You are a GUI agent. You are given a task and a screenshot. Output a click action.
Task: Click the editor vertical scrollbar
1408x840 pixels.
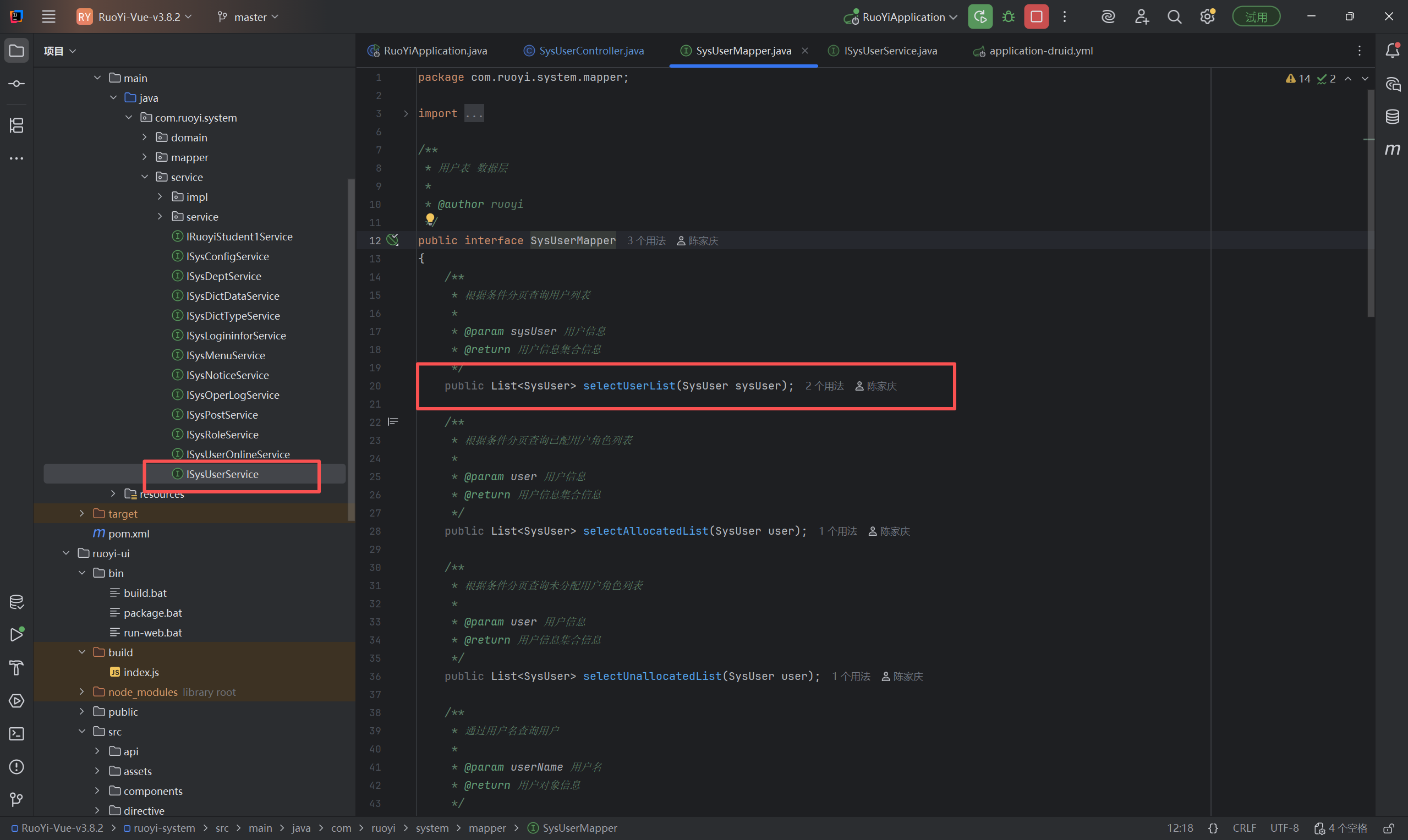click(x=1370, y=204)
